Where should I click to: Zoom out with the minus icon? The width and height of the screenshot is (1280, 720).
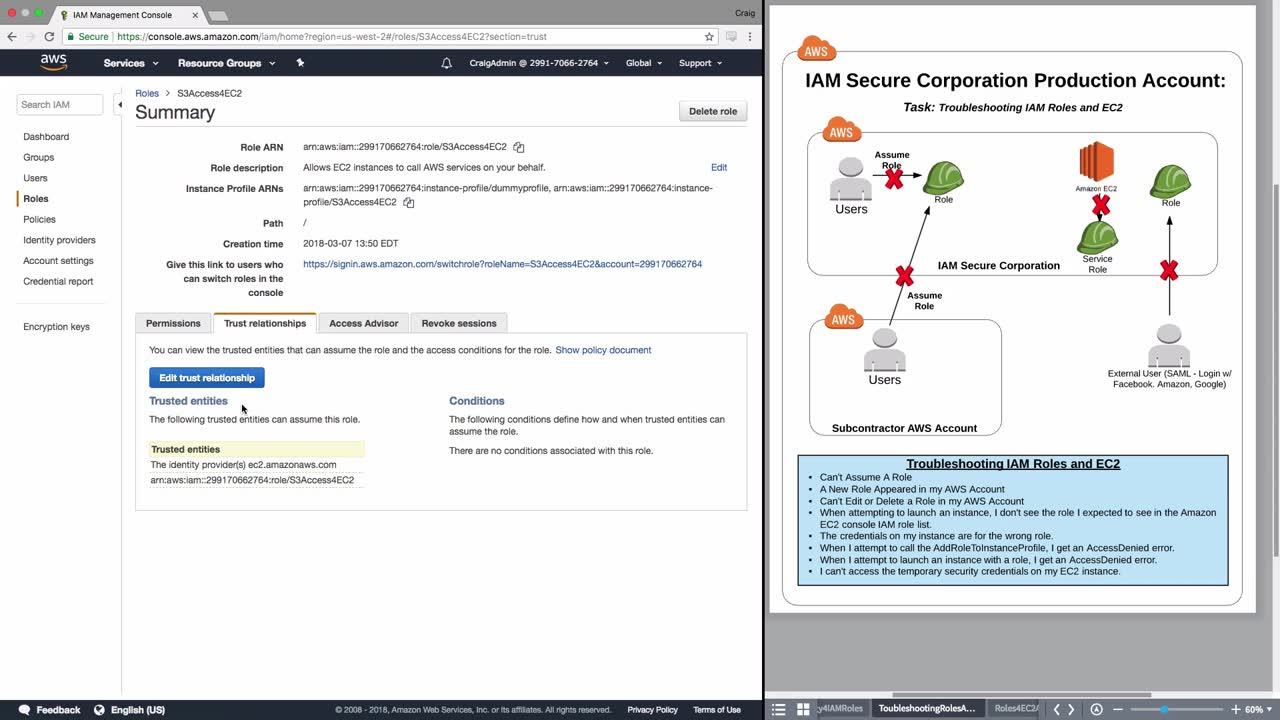point(1118,709)
